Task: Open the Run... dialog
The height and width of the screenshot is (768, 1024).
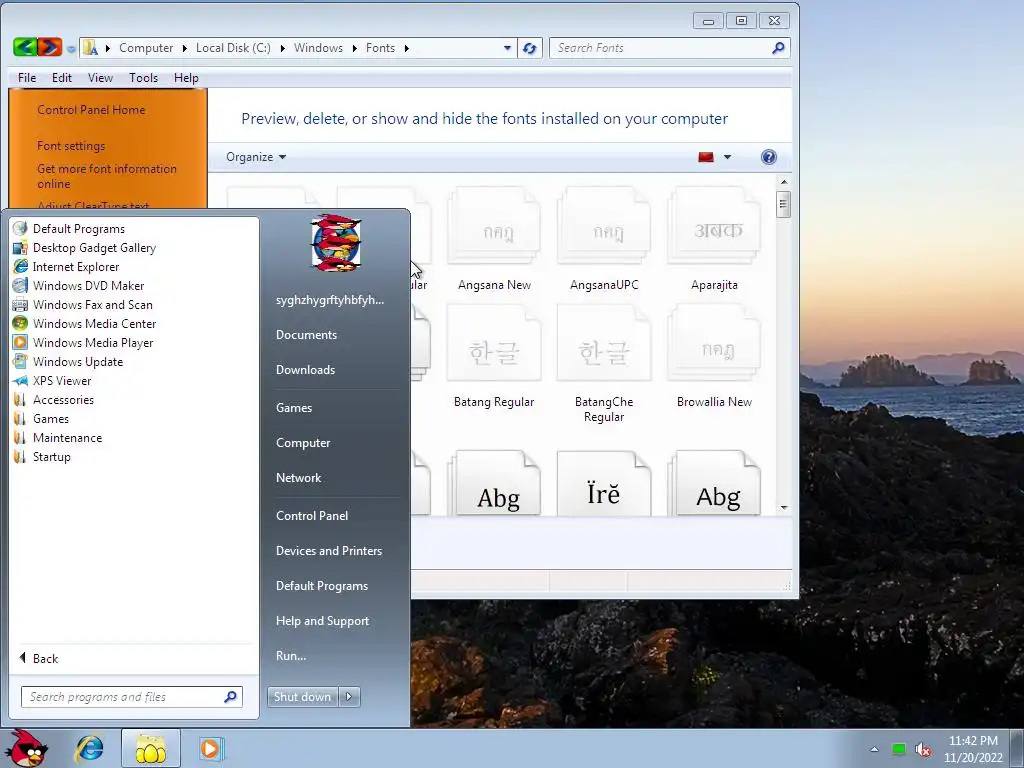Action: click(x=291, y=656)
